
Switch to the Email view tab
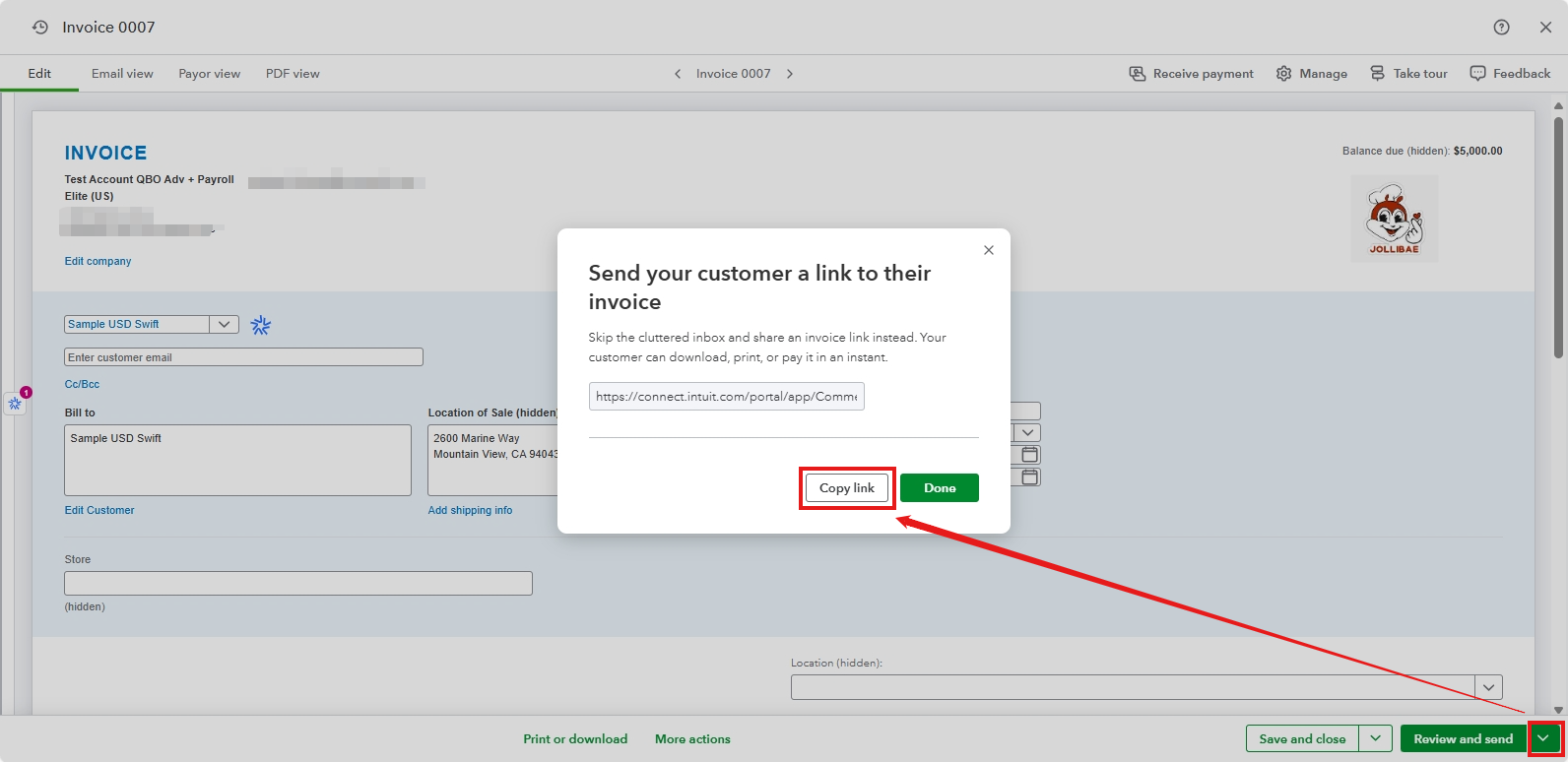pos(122,74)
